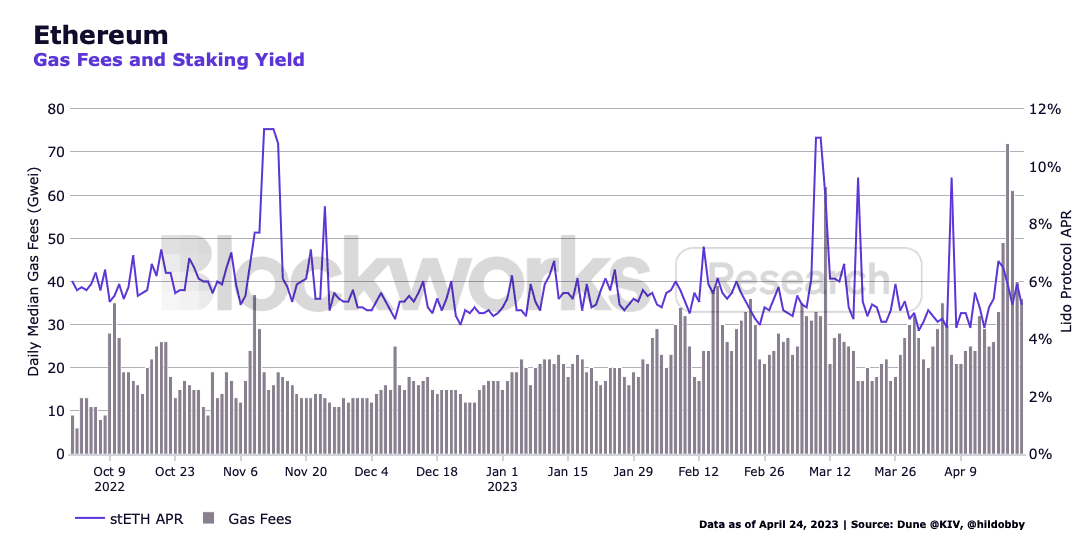The width and height of the screenshot is (1084, 542).
Task: Click the Blockworks watermark logo
Action: 400,275
